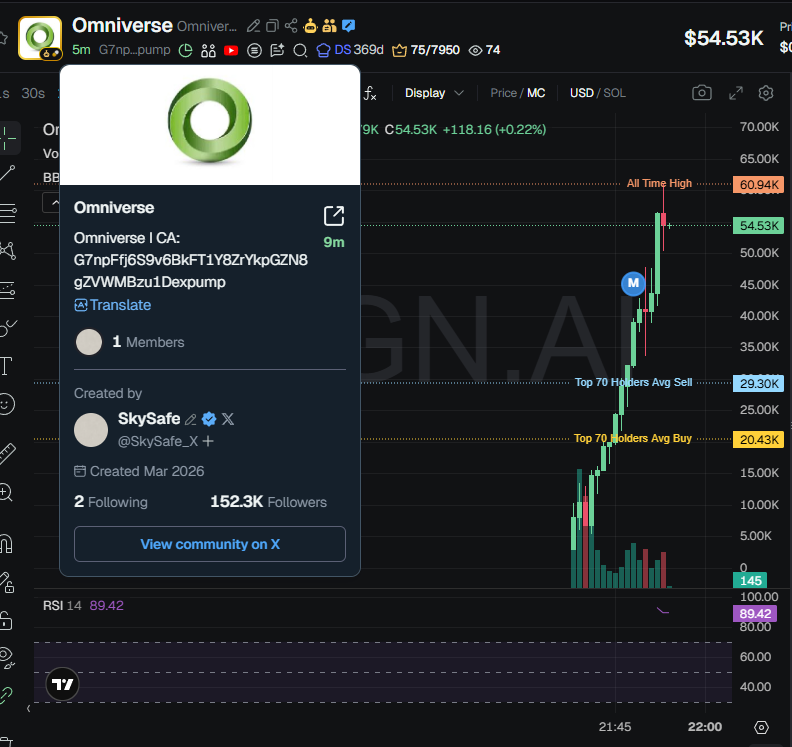The width and height of the screenshot is (792, 747).
Task: Click the RSI 14 indicator label
Action: 62,605
